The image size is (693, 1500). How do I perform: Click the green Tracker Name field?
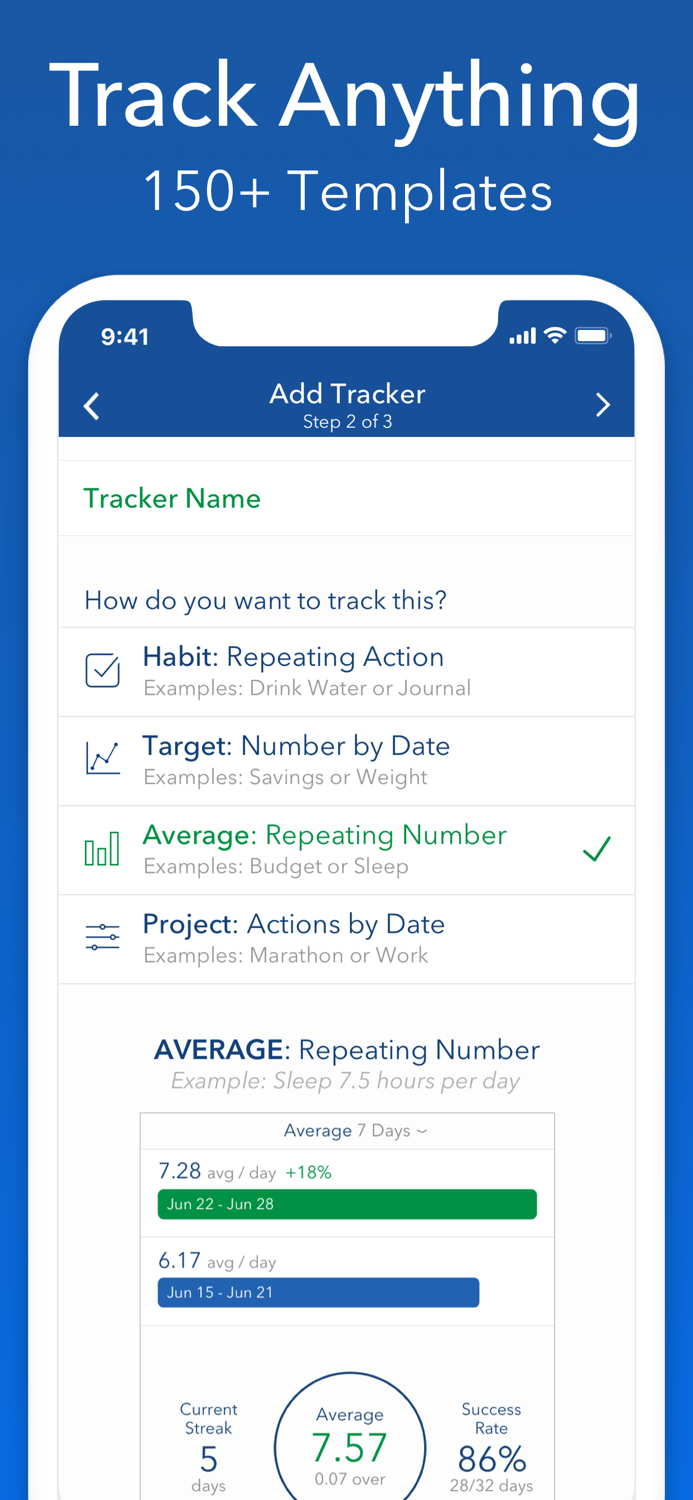click(172, 498)
